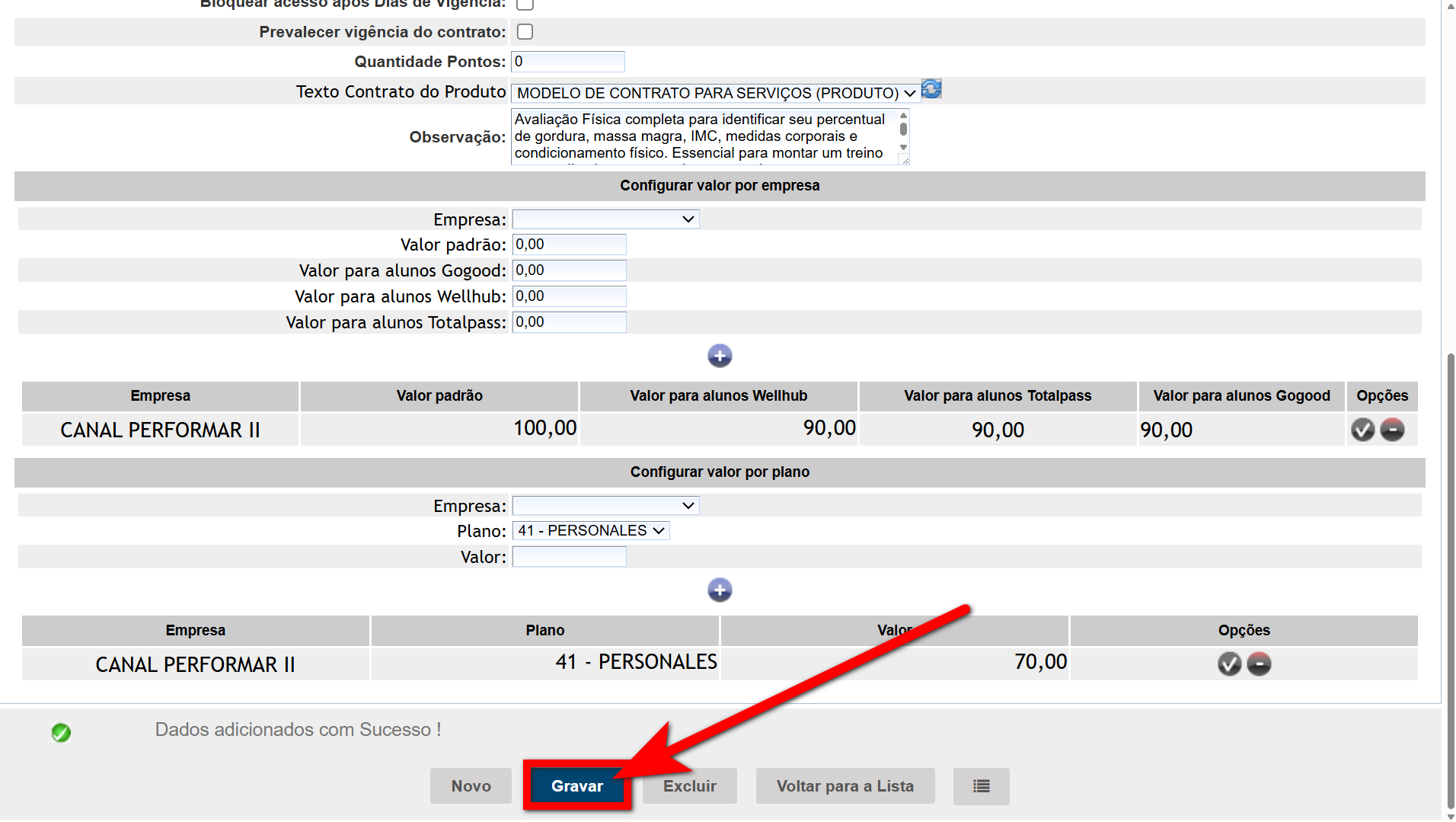Toggle Bloquear acesso após dias de vigência checkbox
The height and width of the screenshot is (822, 1456).
525,4
